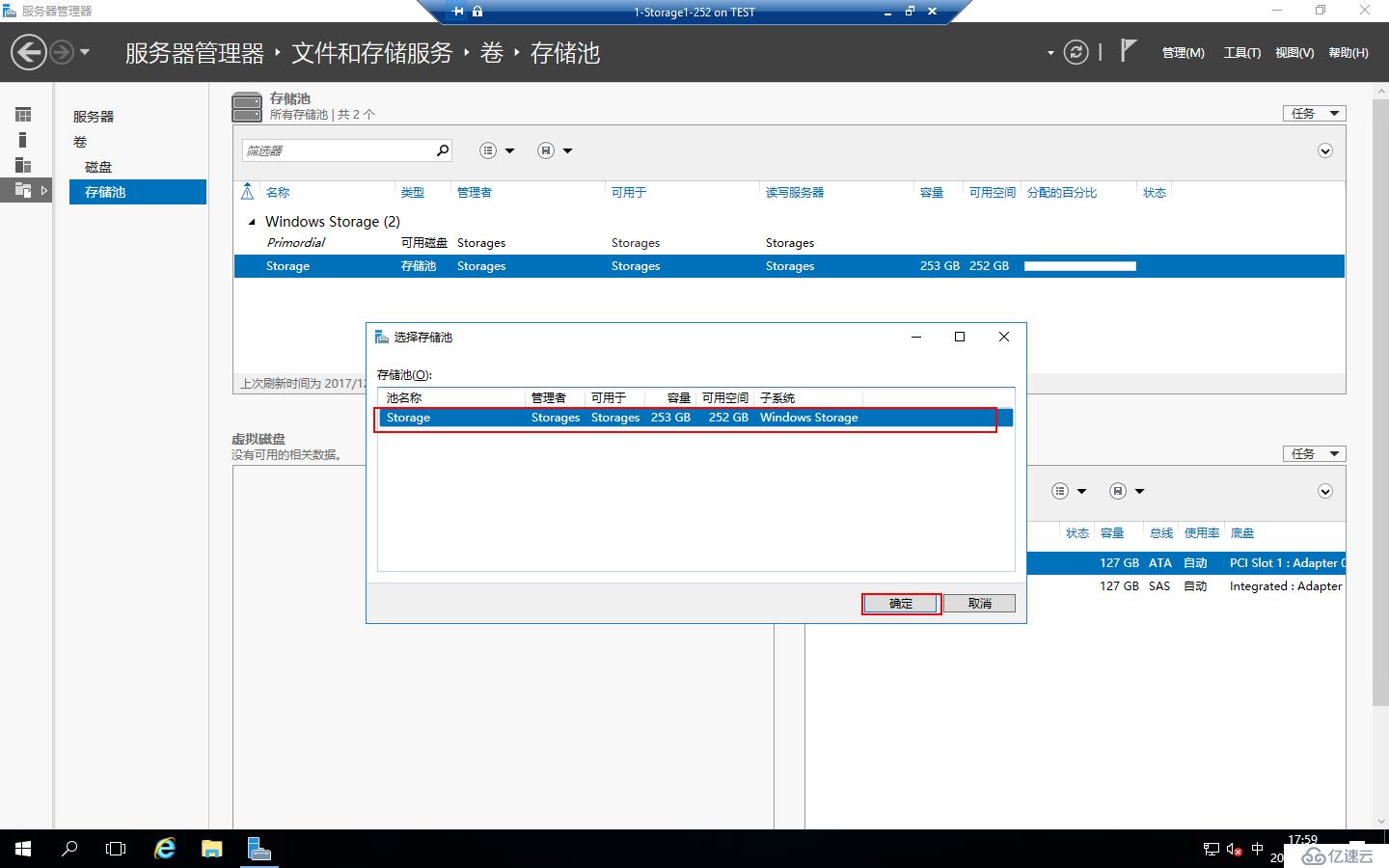The height and width of the screenshot is (868, 1389).
Task: Sort storage pools by 管理者 column
Action: pyautogui.click(x=475, y=193)
